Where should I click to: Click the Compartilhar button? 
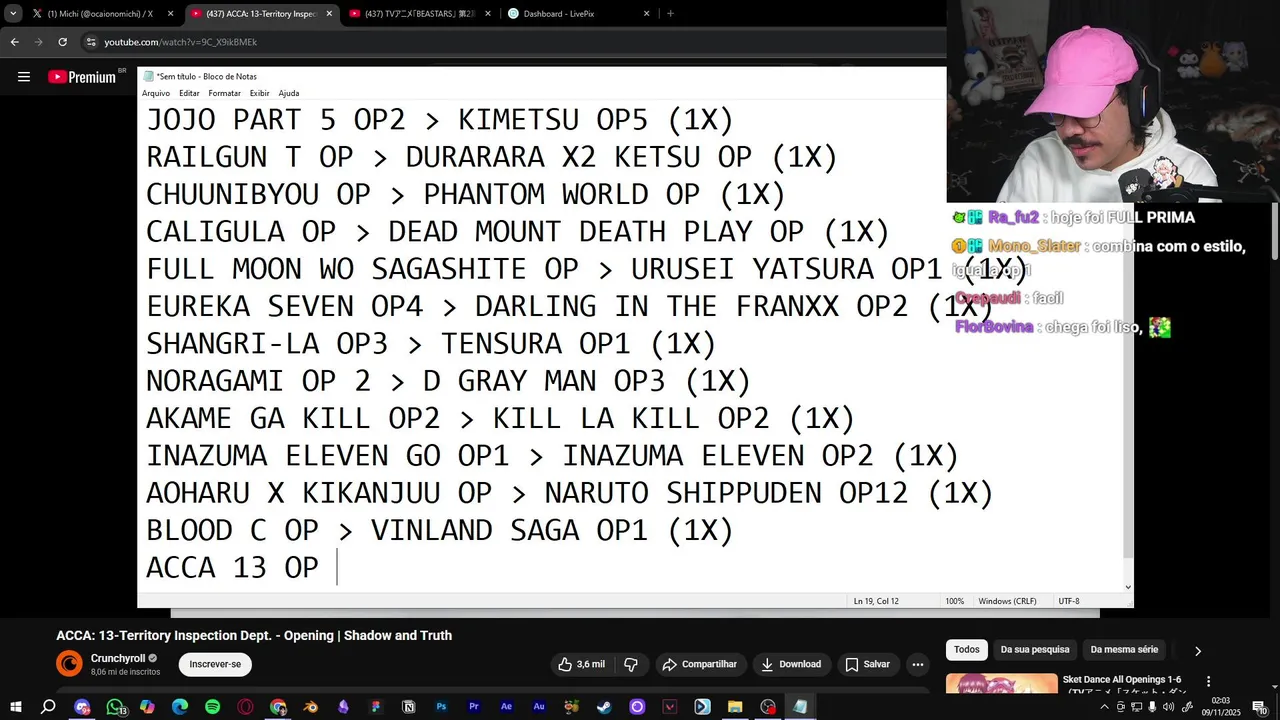click(x=700, y=664)
